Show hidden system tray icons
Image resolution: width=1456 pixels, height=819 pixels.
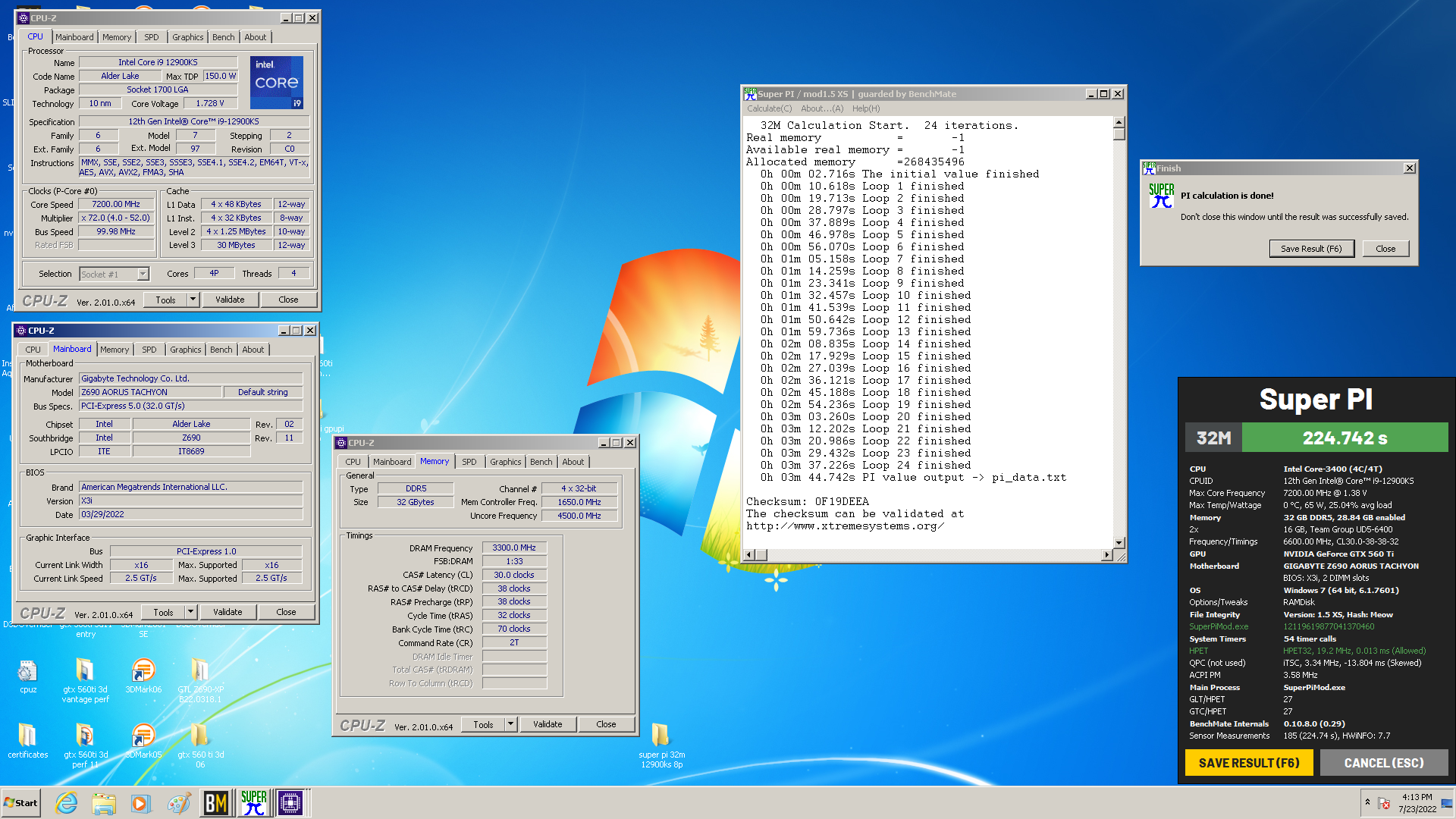pyautogui.click(x=1367, y=802)
